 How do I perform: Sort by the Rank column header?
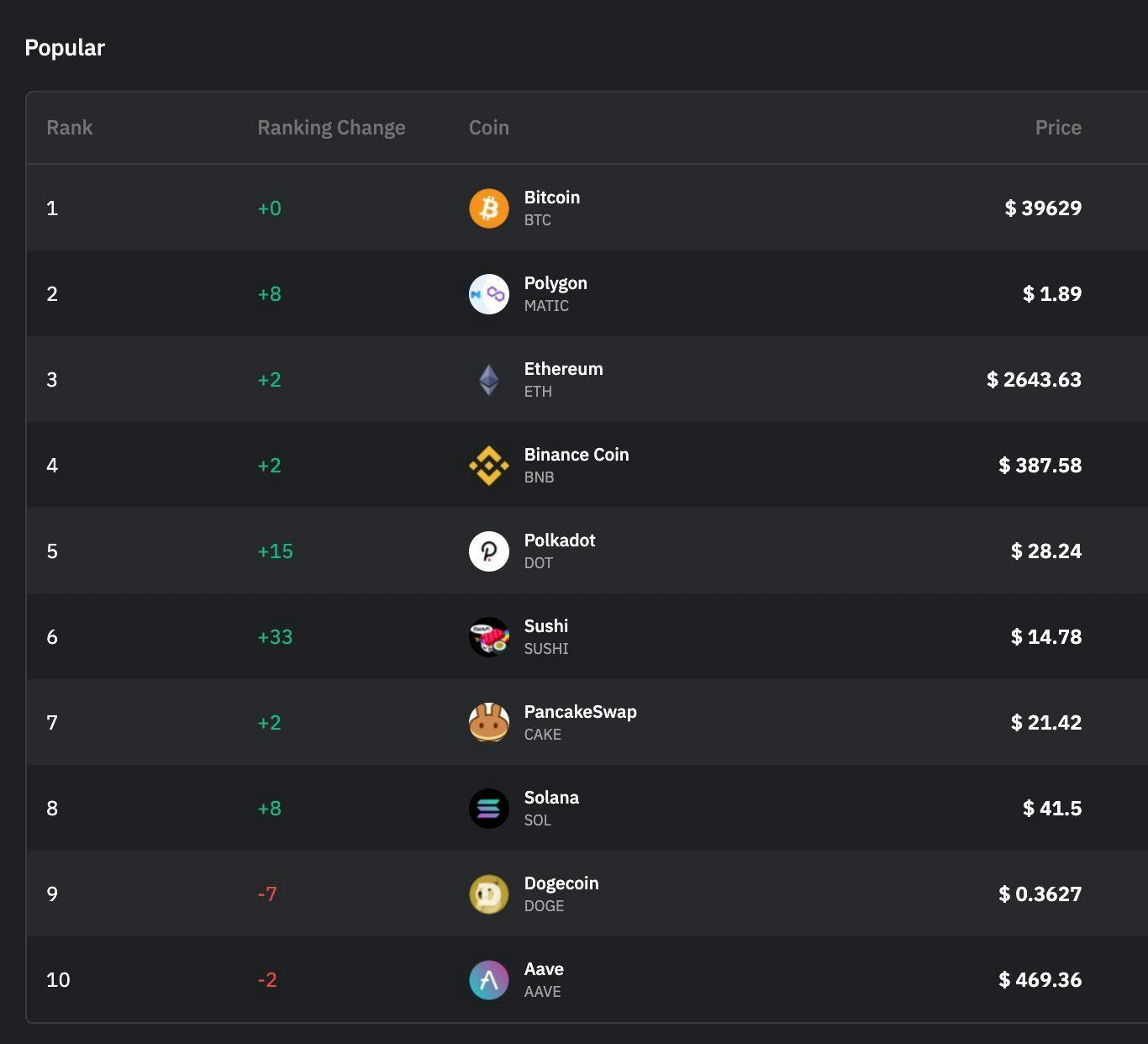click(70, 128)
